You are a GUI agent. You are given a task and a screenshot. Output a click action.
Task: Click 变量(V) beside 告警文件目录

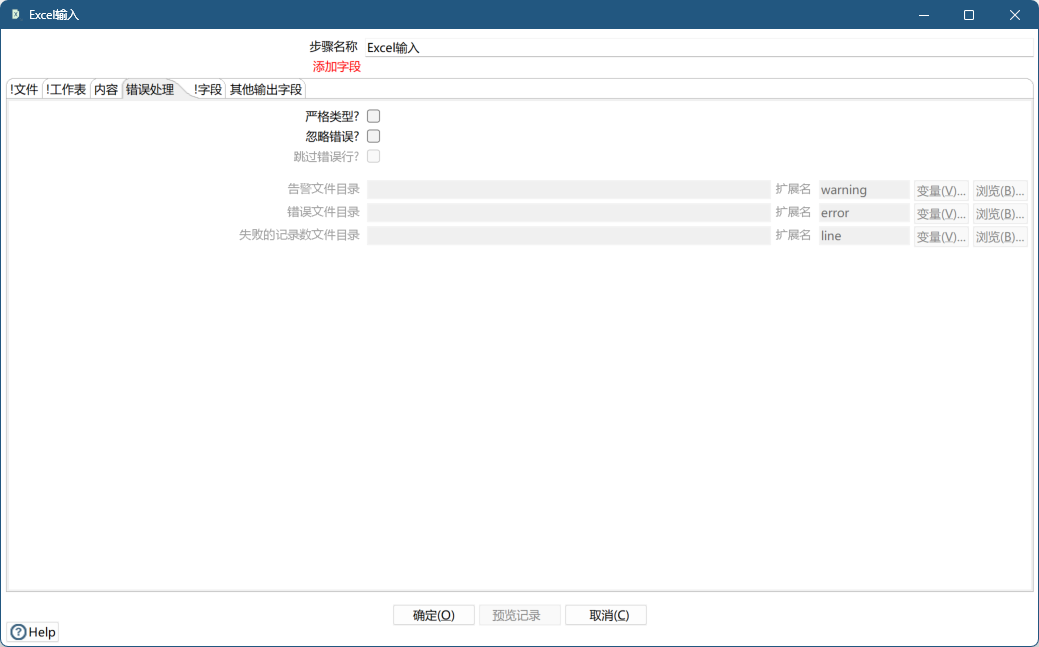(x=941, y=189)
